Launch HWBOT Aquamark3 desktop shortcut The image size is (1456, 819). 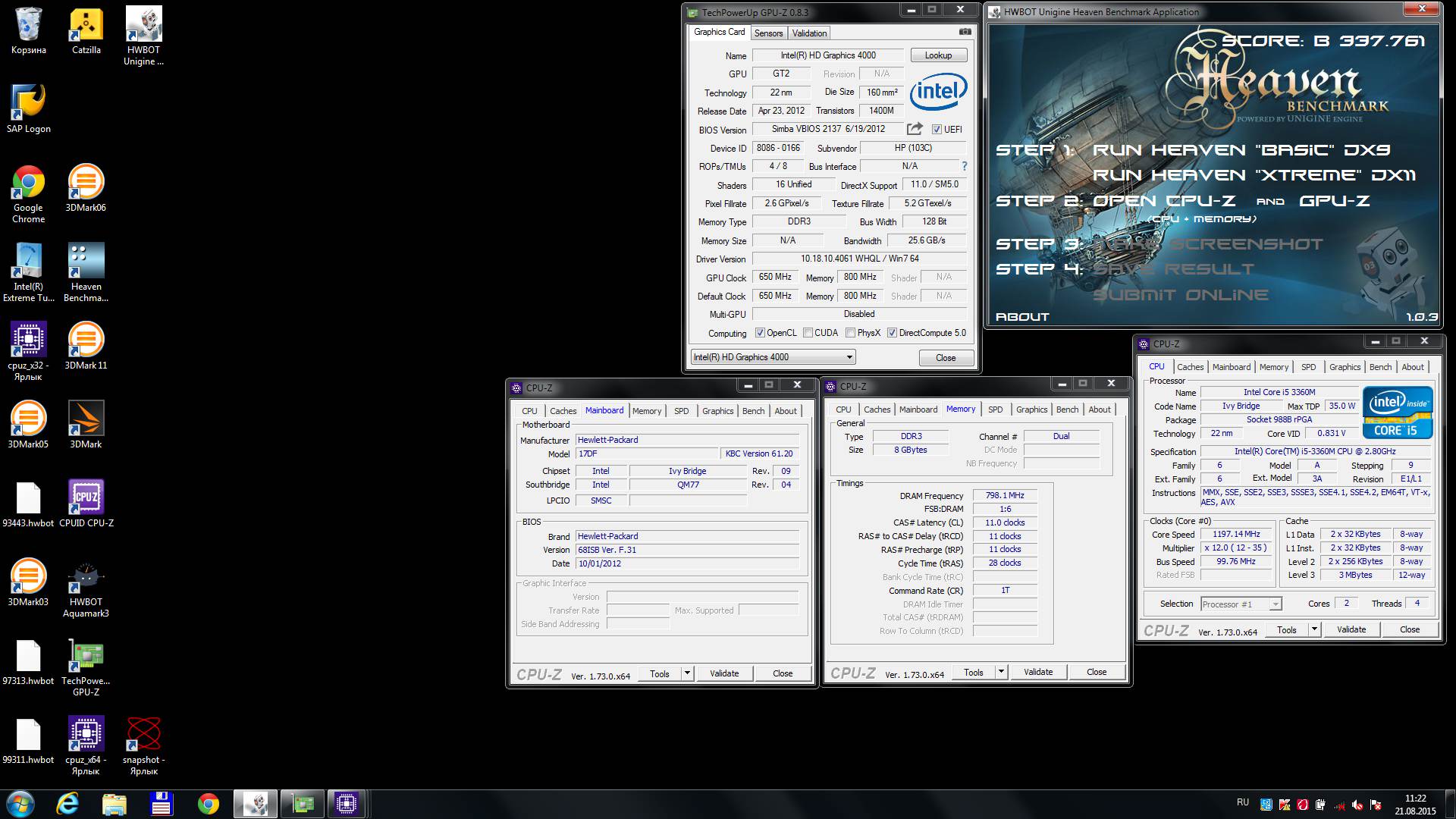86,588
